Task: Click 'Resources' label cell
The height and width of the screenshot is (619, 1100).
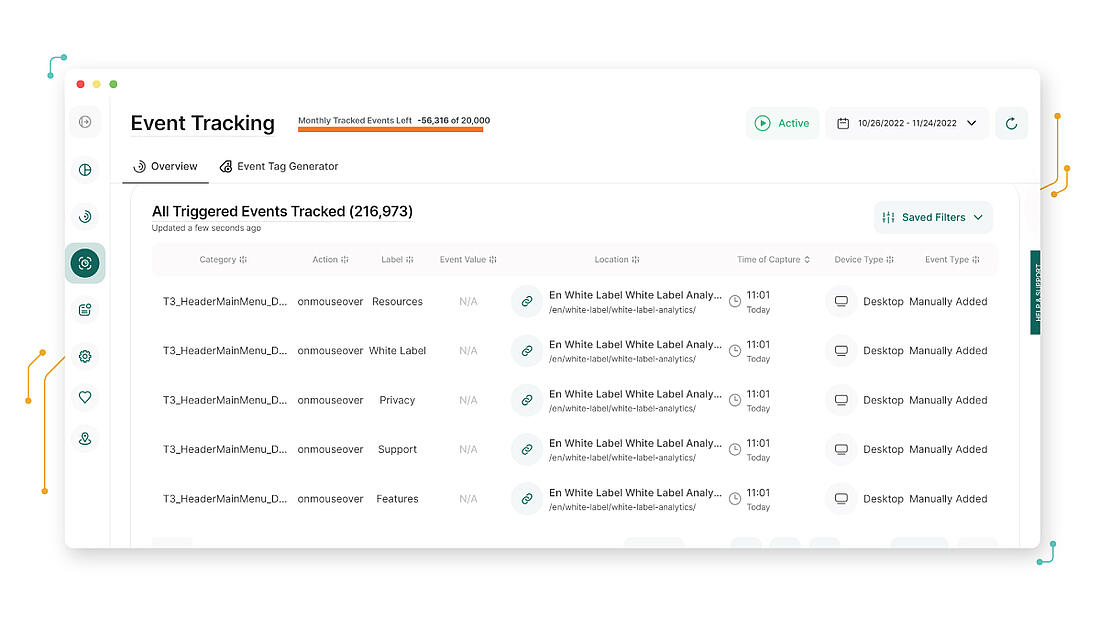Action: tap(397, 302)
